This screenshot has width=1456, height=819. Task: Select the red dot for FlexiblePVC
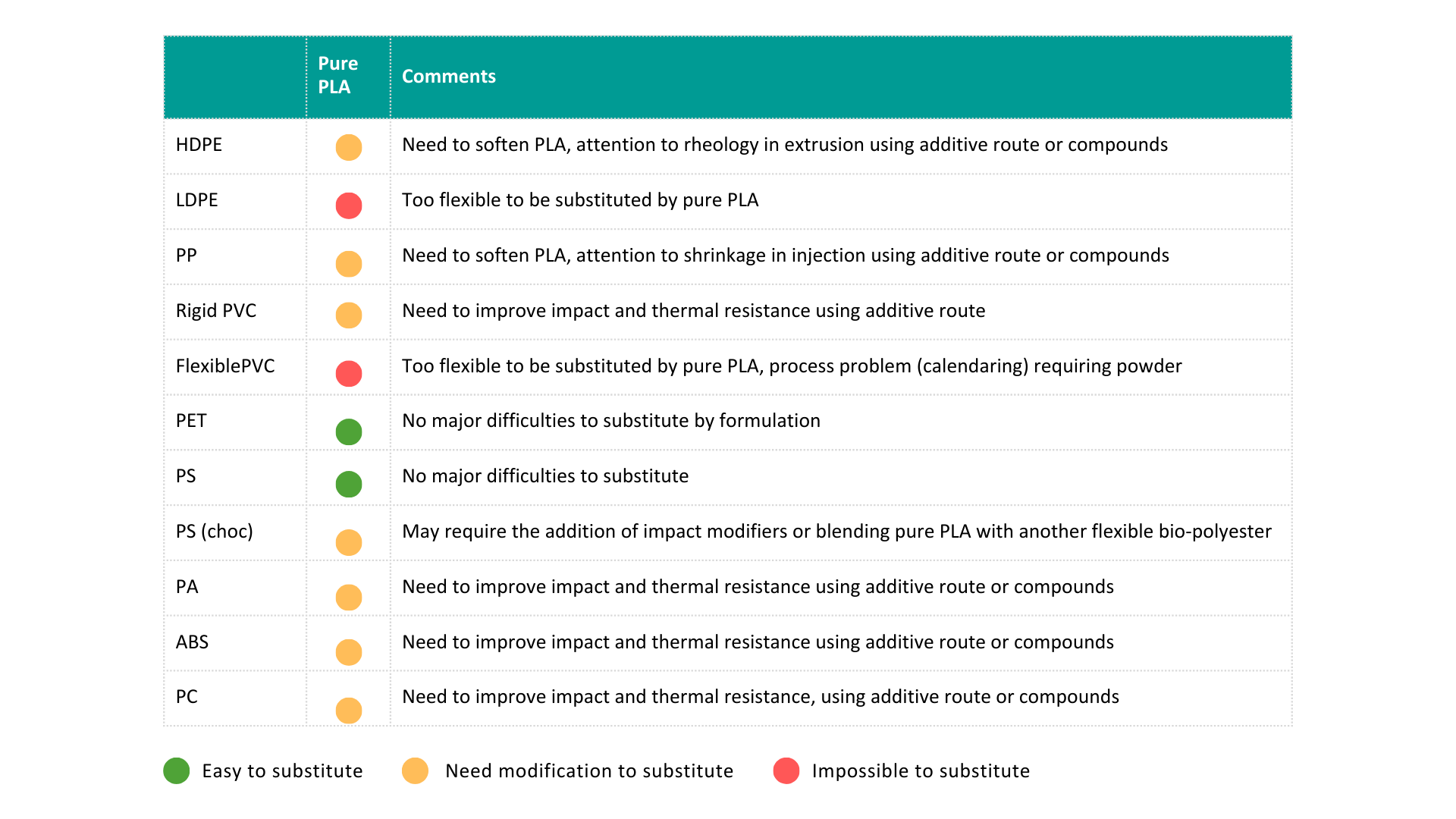coord(349,373)
